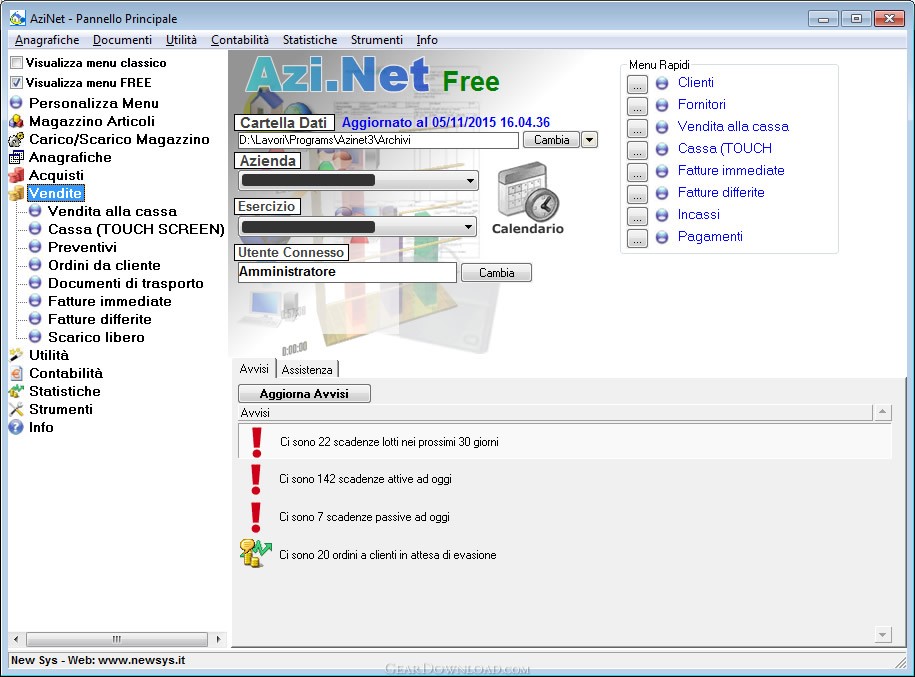Viewport: 915px width, 677px height.
Task: Switch to the Assistenza tab
Action: tap(307, 369)
